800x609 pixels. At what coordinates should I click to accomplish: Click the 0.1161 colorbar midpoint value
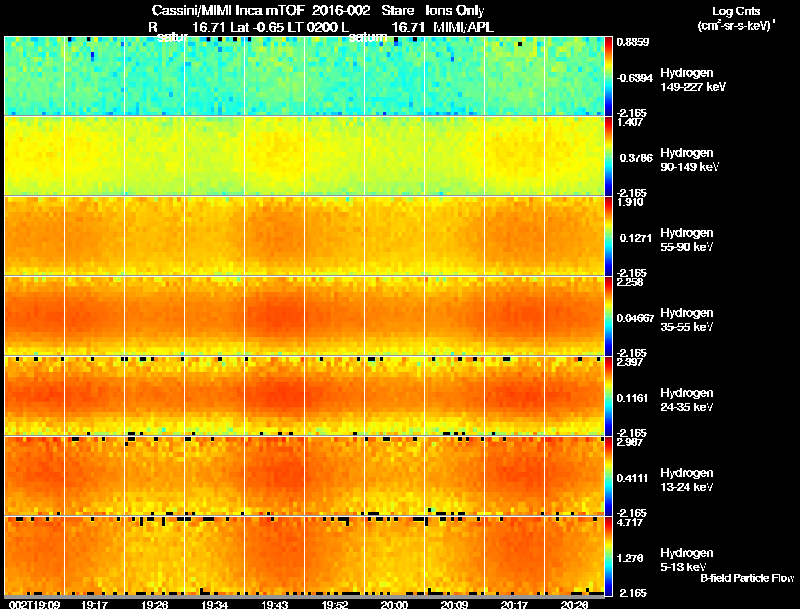(633, 398)
